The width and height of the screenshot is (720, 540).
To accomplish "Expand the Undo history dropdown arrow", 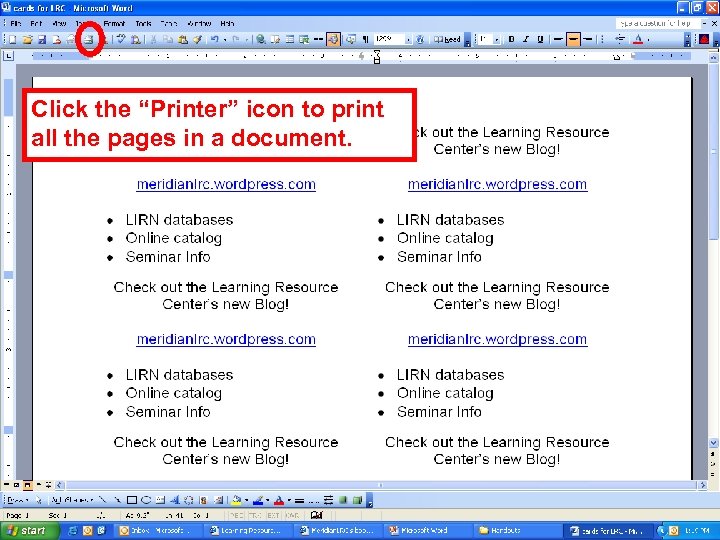I will coord(225,40).
